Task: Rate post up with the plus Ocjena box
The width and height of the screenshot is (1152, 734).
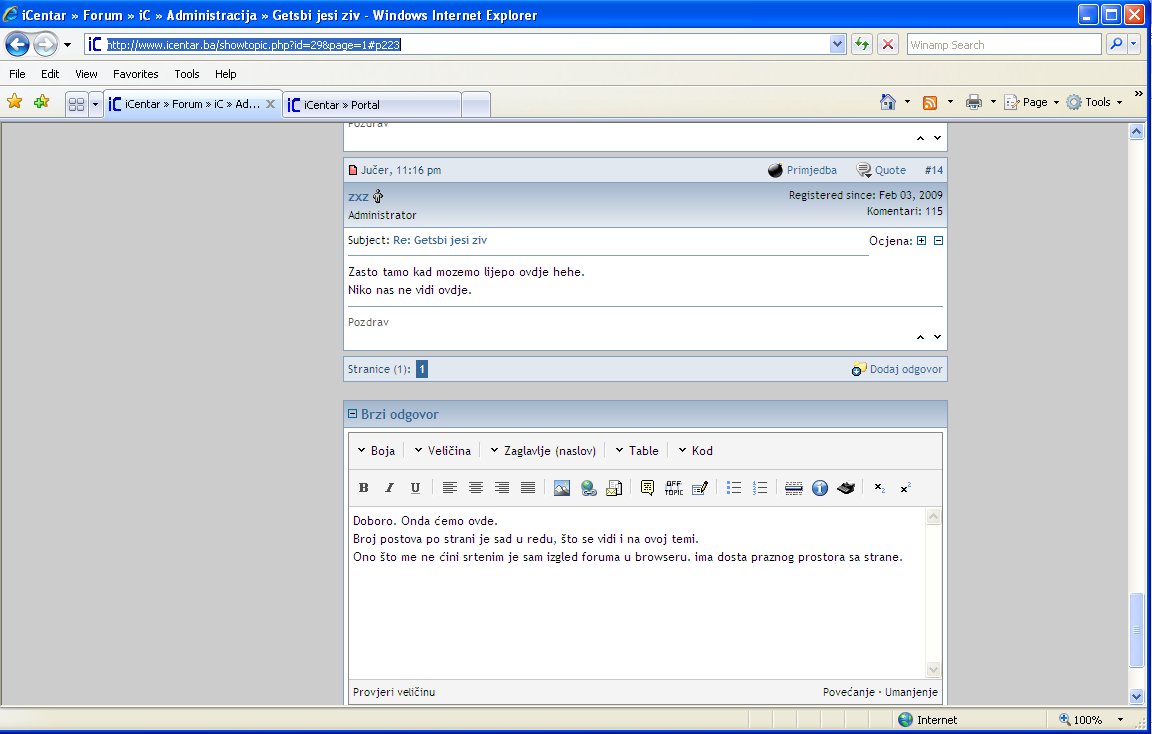Action: [921, 241]
